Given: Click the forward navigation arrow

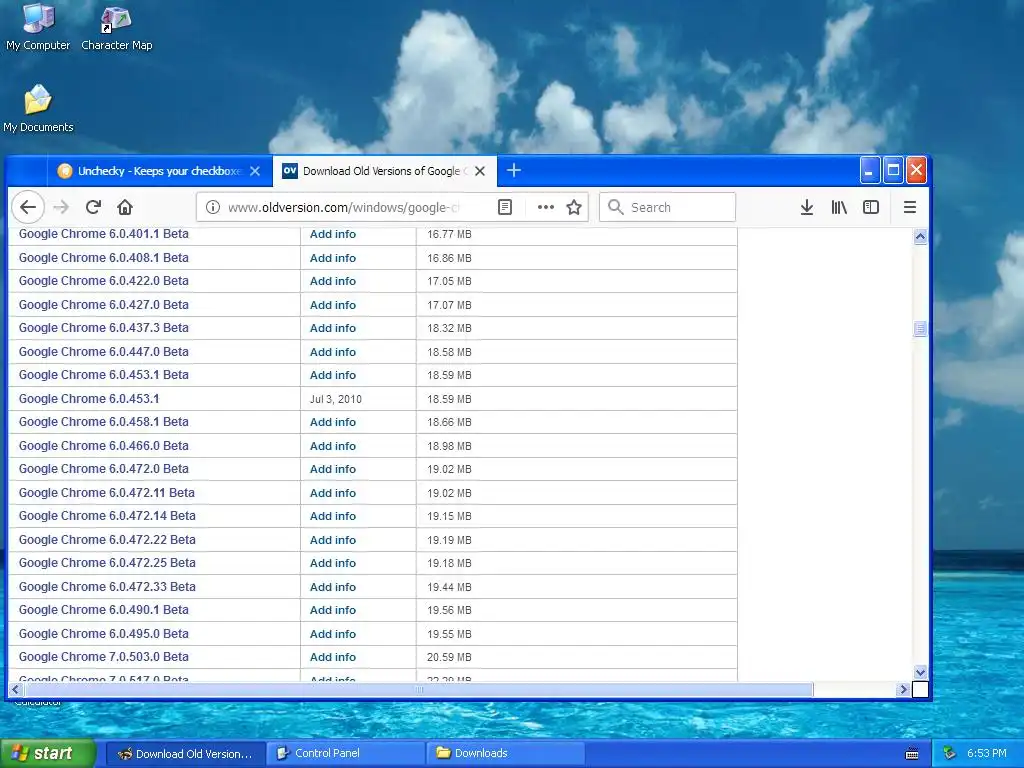Looking at the screenshot, I should [61, 207].
